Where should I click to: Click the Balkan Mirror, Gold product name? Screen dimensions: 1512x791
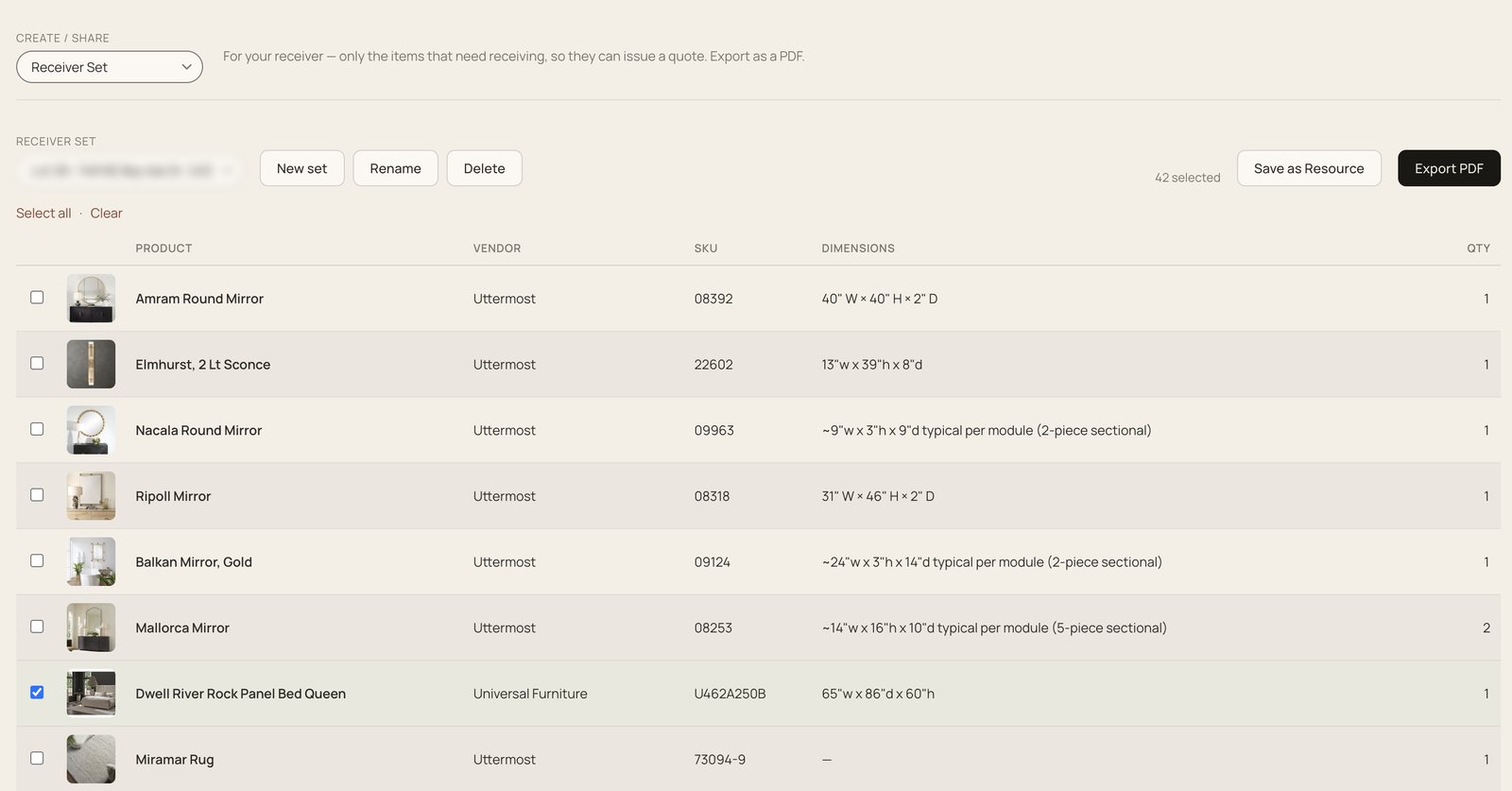194,562
